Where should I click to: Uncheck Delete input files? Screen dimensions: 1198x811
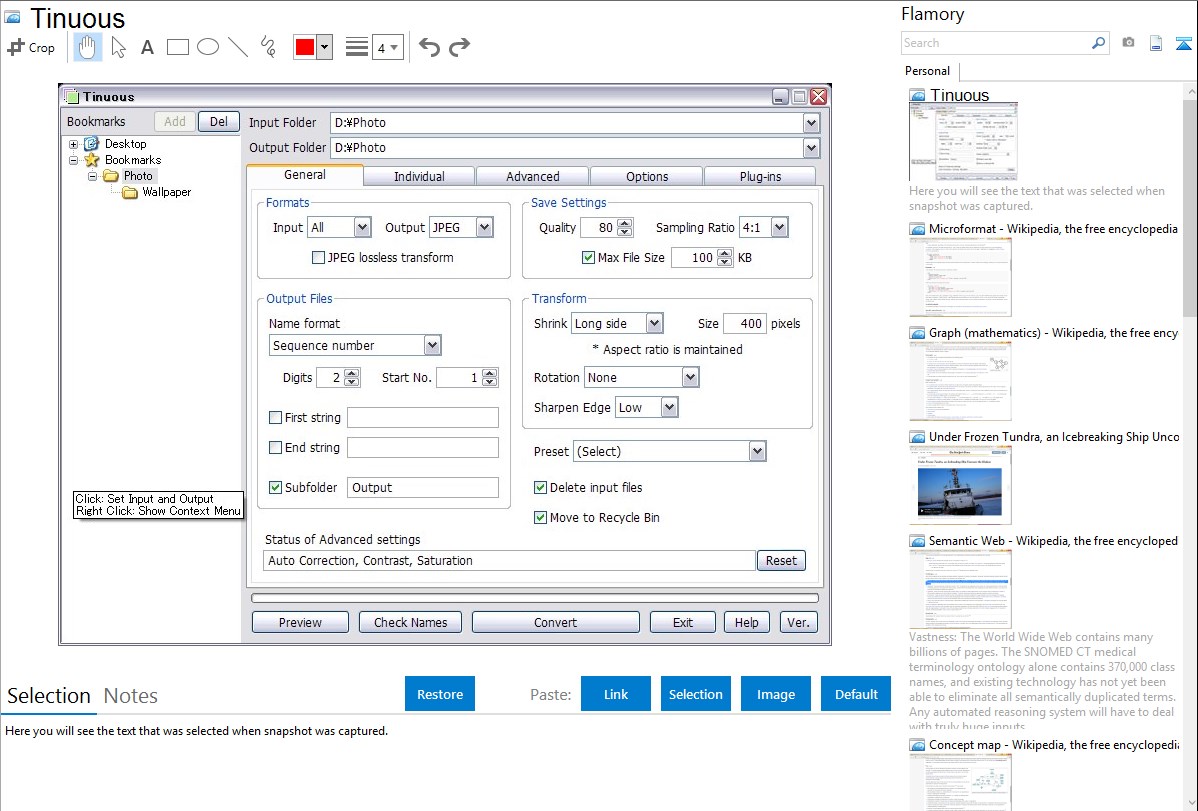540,487
